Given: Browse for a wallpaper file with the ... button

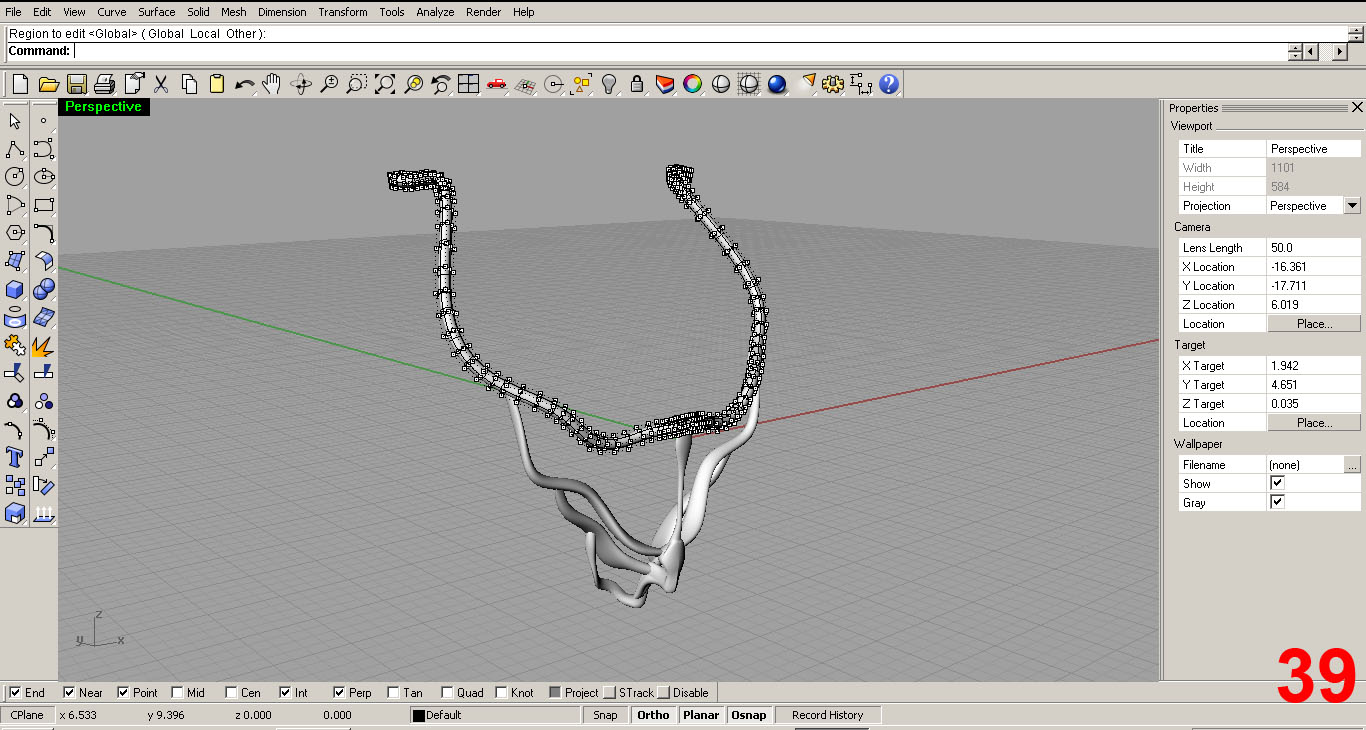Looking at the screenshot, I should point(1352,465).
